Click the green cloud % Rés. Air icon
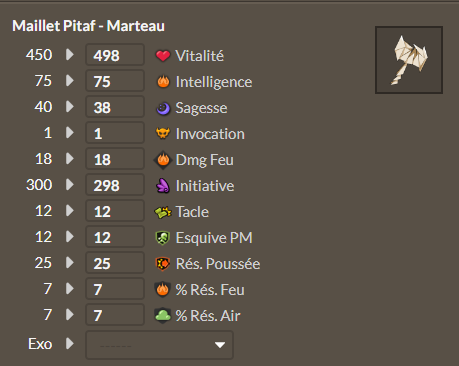The height and width of the screenshot is (366, 459). click(x=163, y=316)
